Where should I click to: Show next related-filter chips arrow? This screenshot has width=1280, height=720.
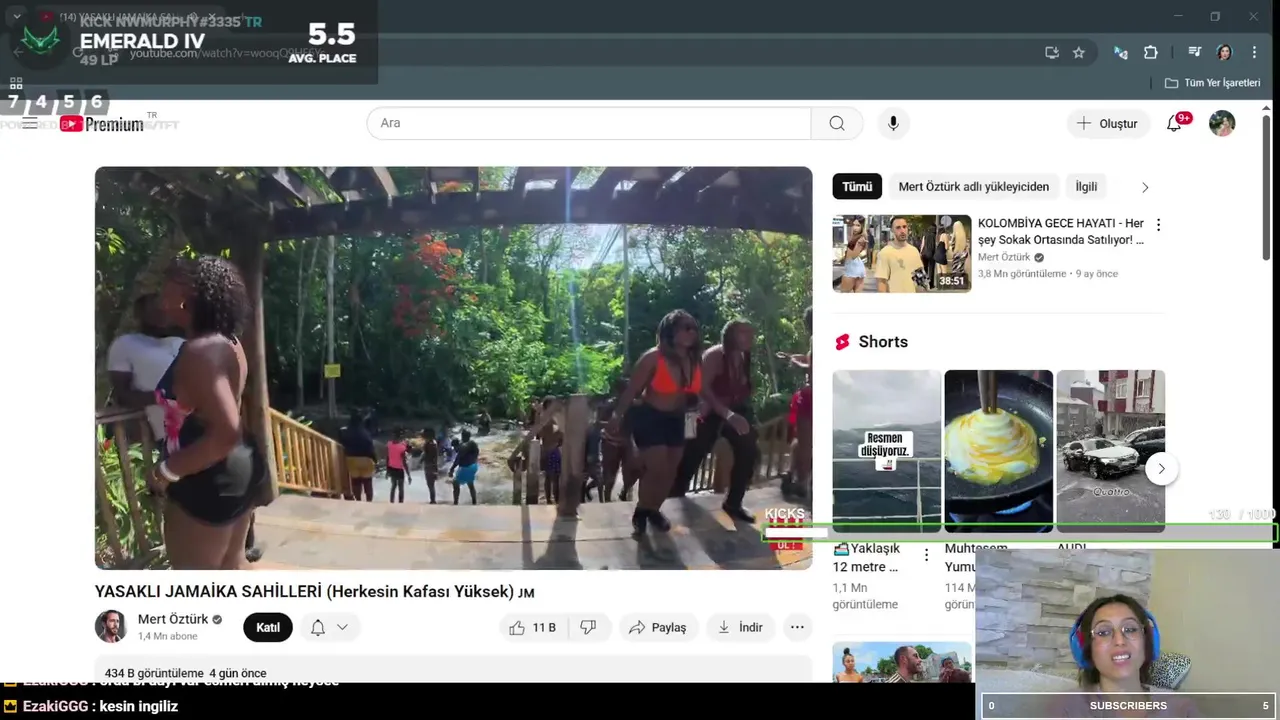pos(1145,187)
